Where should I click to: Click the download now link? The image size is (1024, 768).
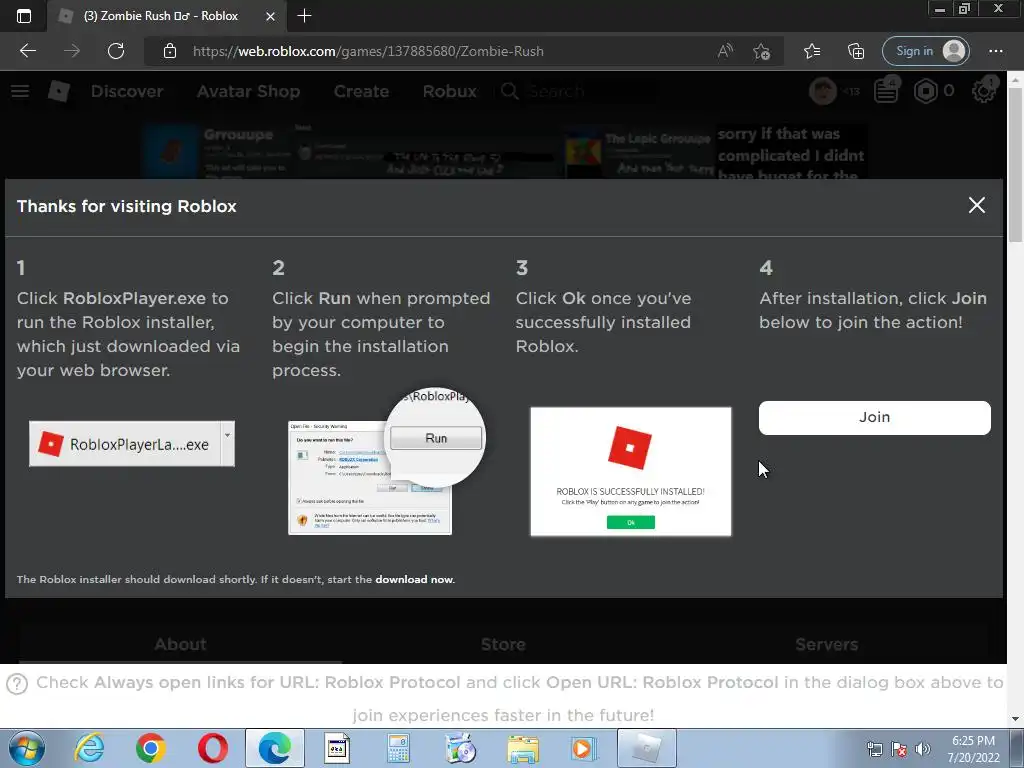tap(414, 579)
